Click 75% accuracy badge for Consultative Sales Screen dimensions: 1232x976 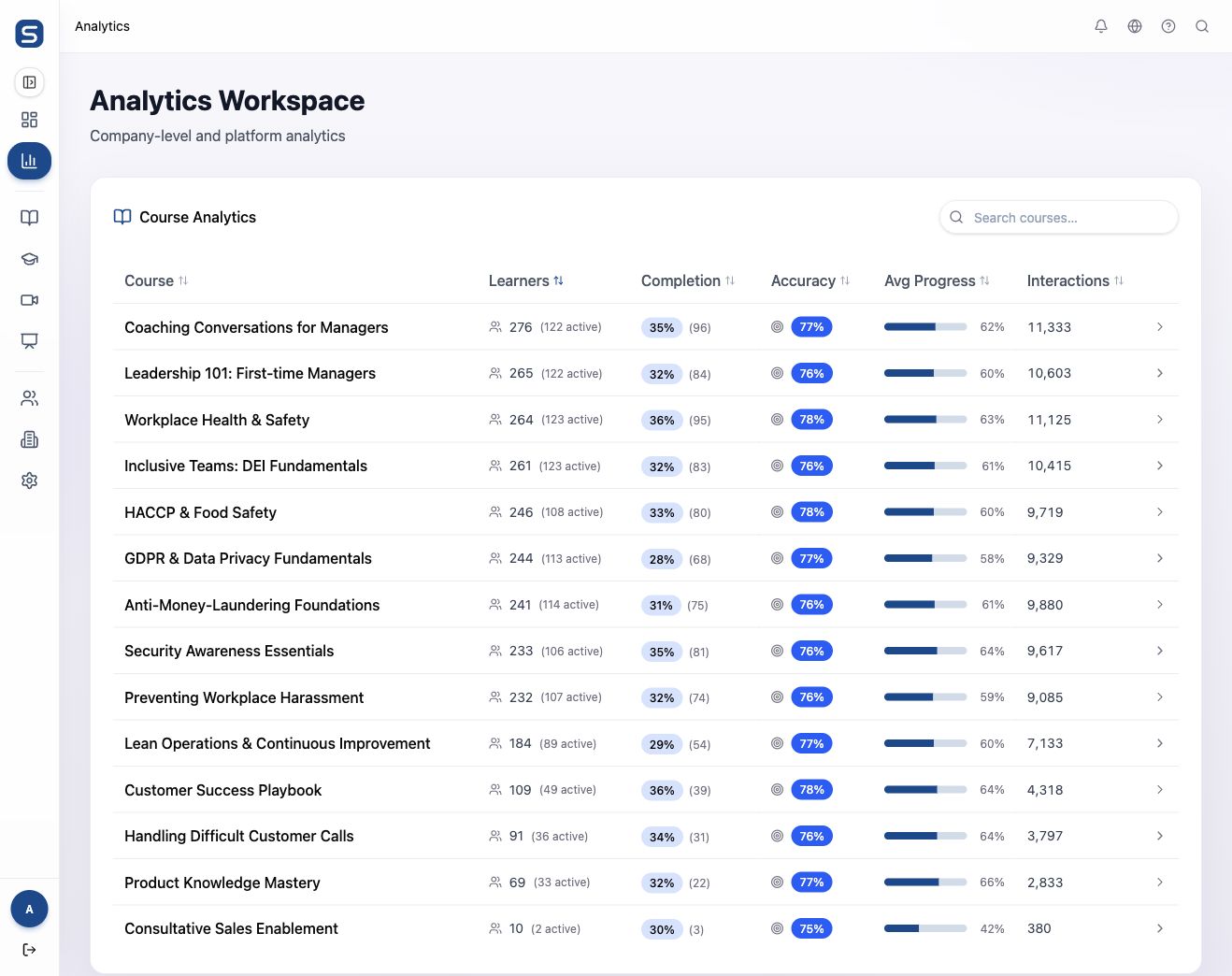click(x=811, y=928)
